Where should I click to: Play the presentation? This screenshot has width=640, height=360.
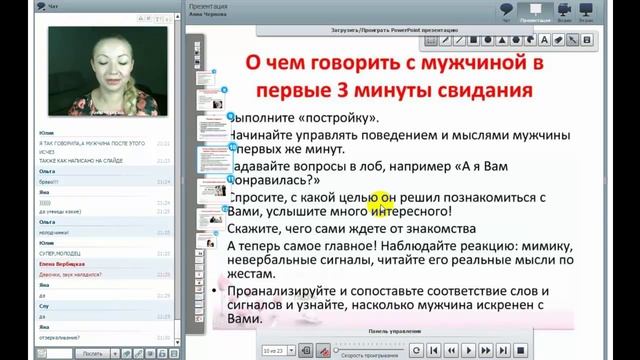tap(469, 350)
